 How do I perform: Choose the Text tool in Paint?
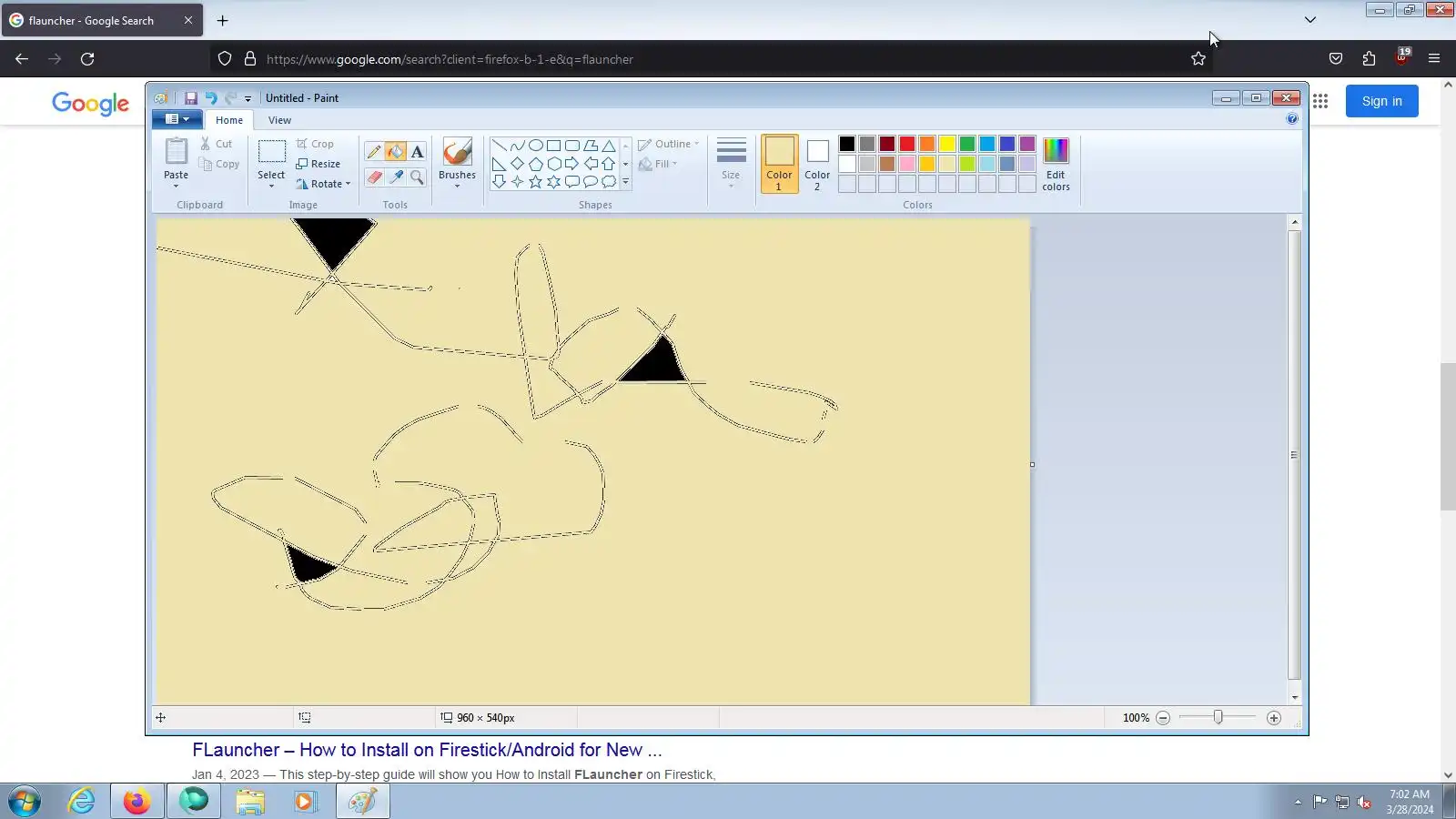(x=417, y=152)
